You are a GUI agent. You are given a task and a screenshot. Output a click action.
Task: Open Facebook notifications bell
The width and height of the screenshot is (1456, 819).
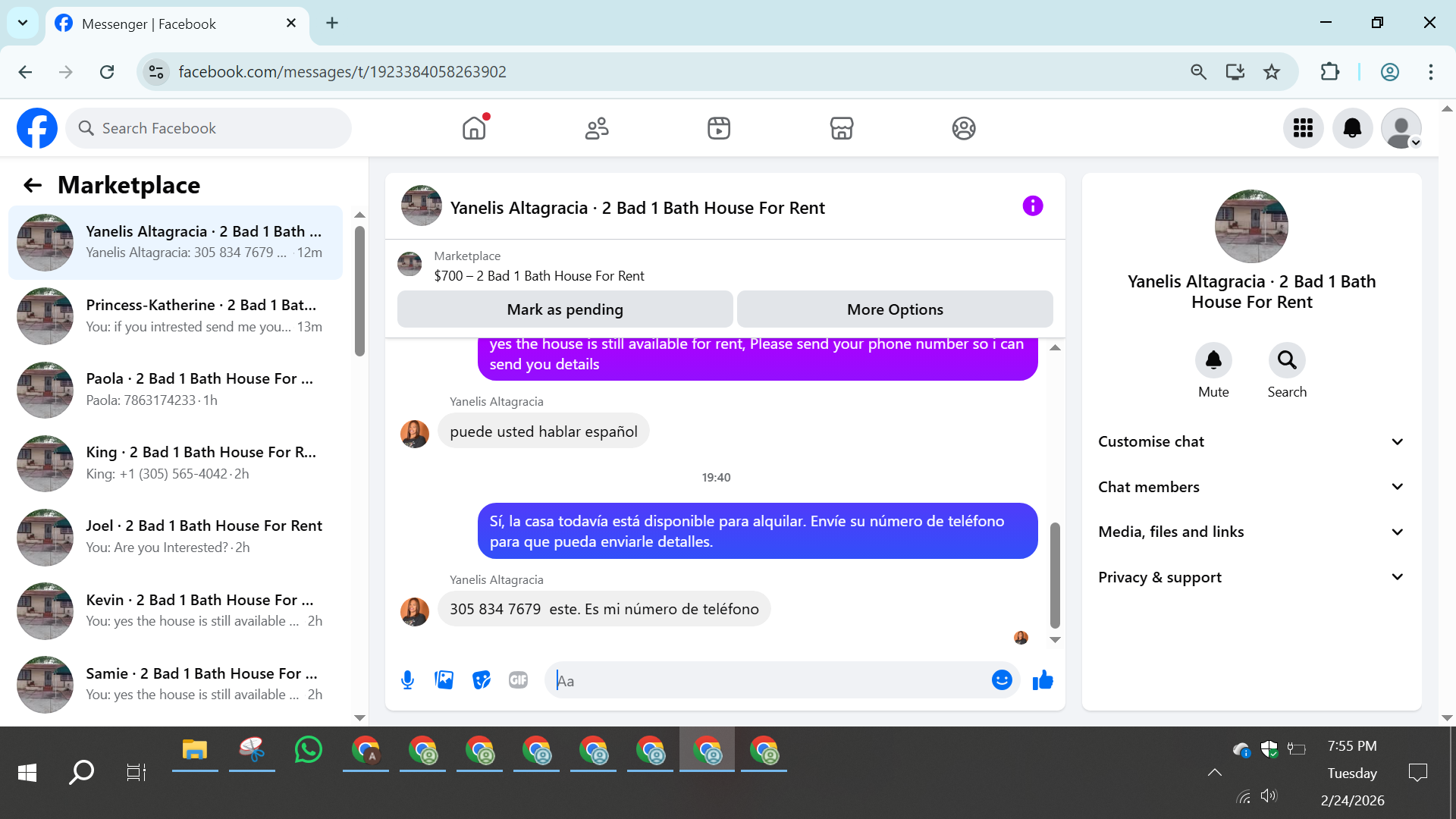[x=1352, y=128]
